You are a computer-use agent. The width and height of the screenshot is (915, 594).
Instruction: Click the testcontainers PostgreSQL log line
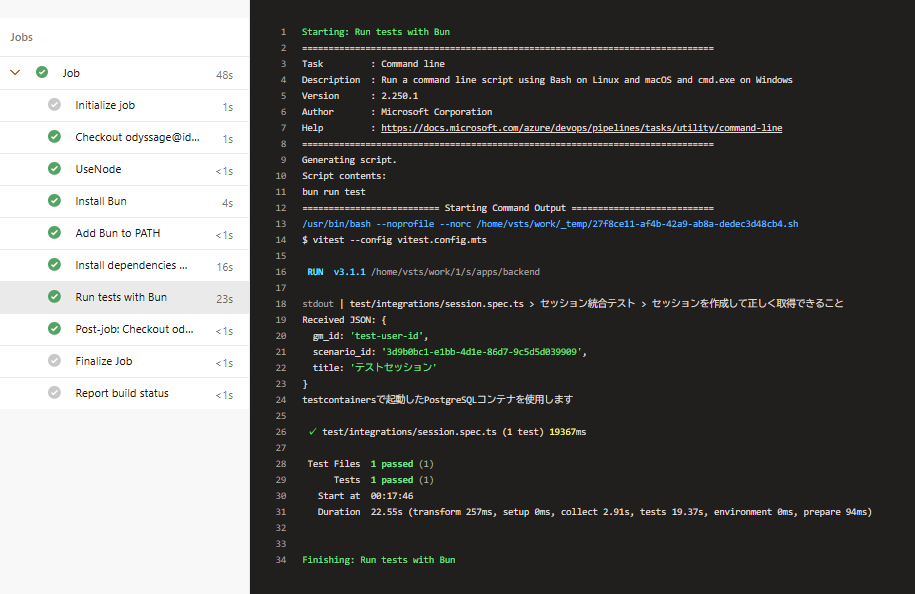[x=438, y=400]
